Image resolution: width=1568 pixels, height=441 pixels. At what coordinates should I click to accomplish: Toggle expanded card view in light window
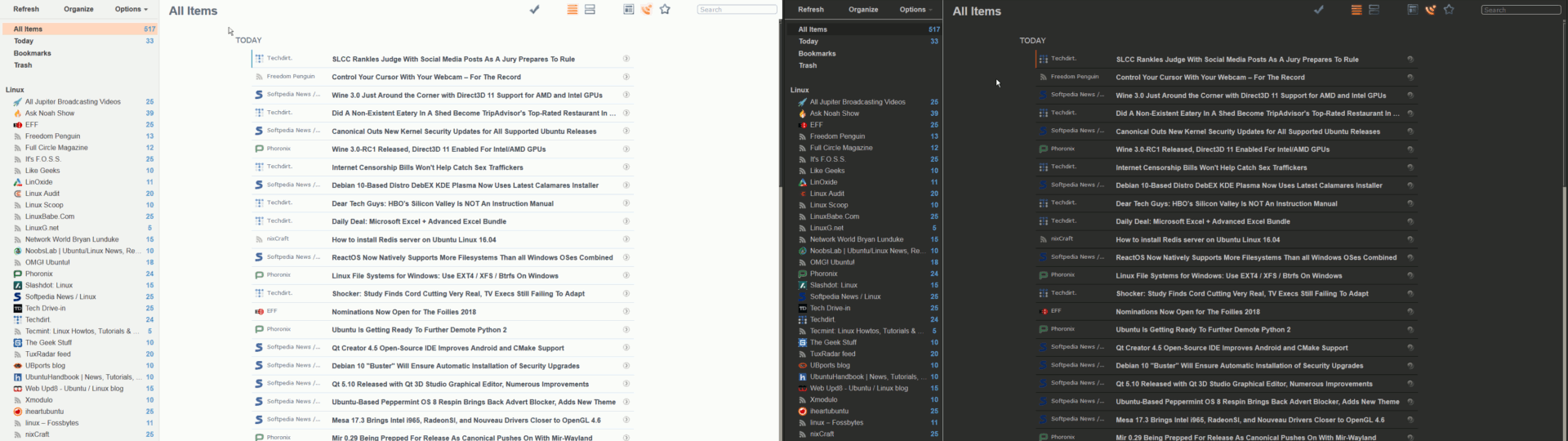590,10
